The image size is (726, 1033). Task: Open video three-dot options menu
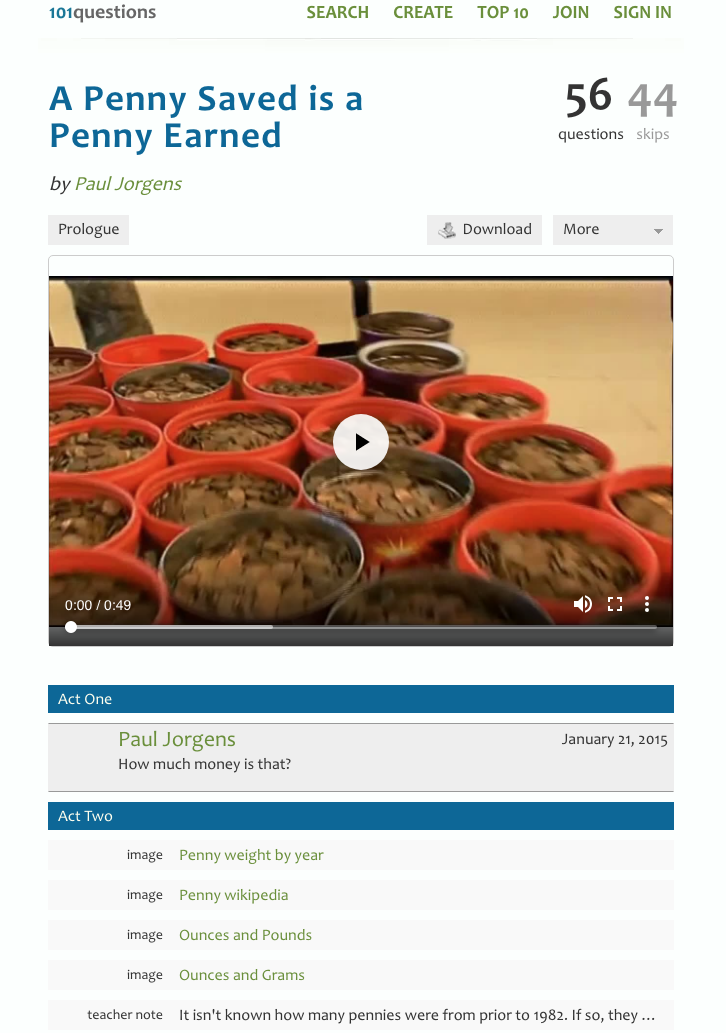[x=647, y=604]
